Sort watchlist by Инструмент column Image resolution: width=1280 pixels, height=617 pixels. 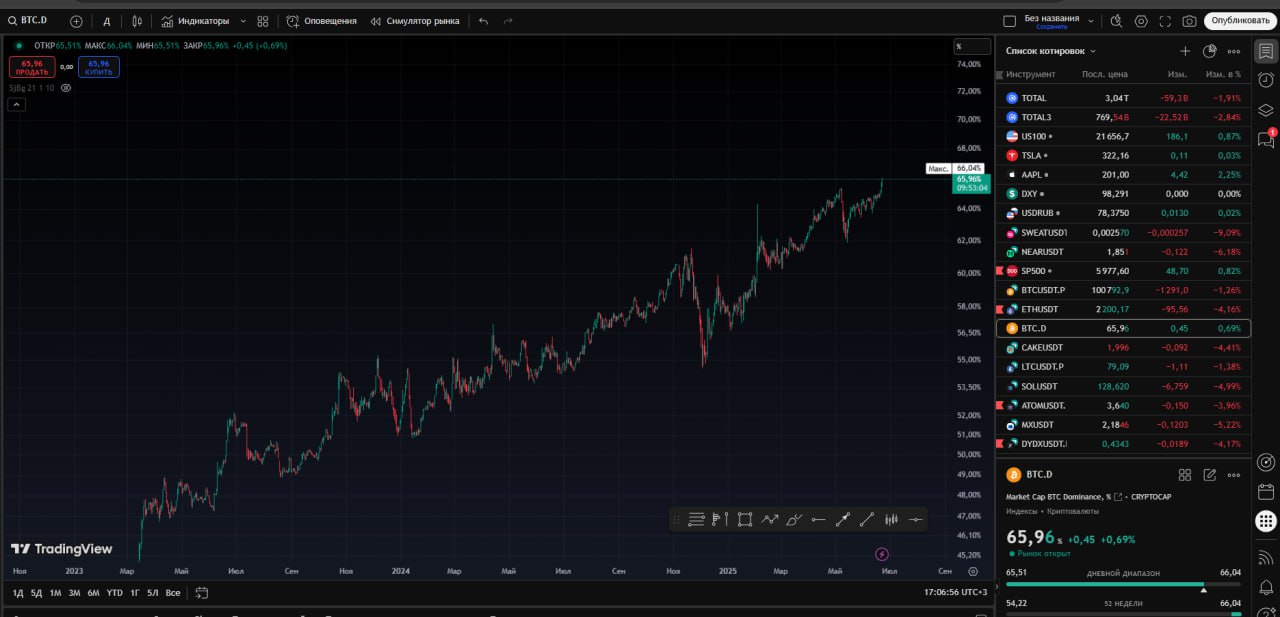1031,75
